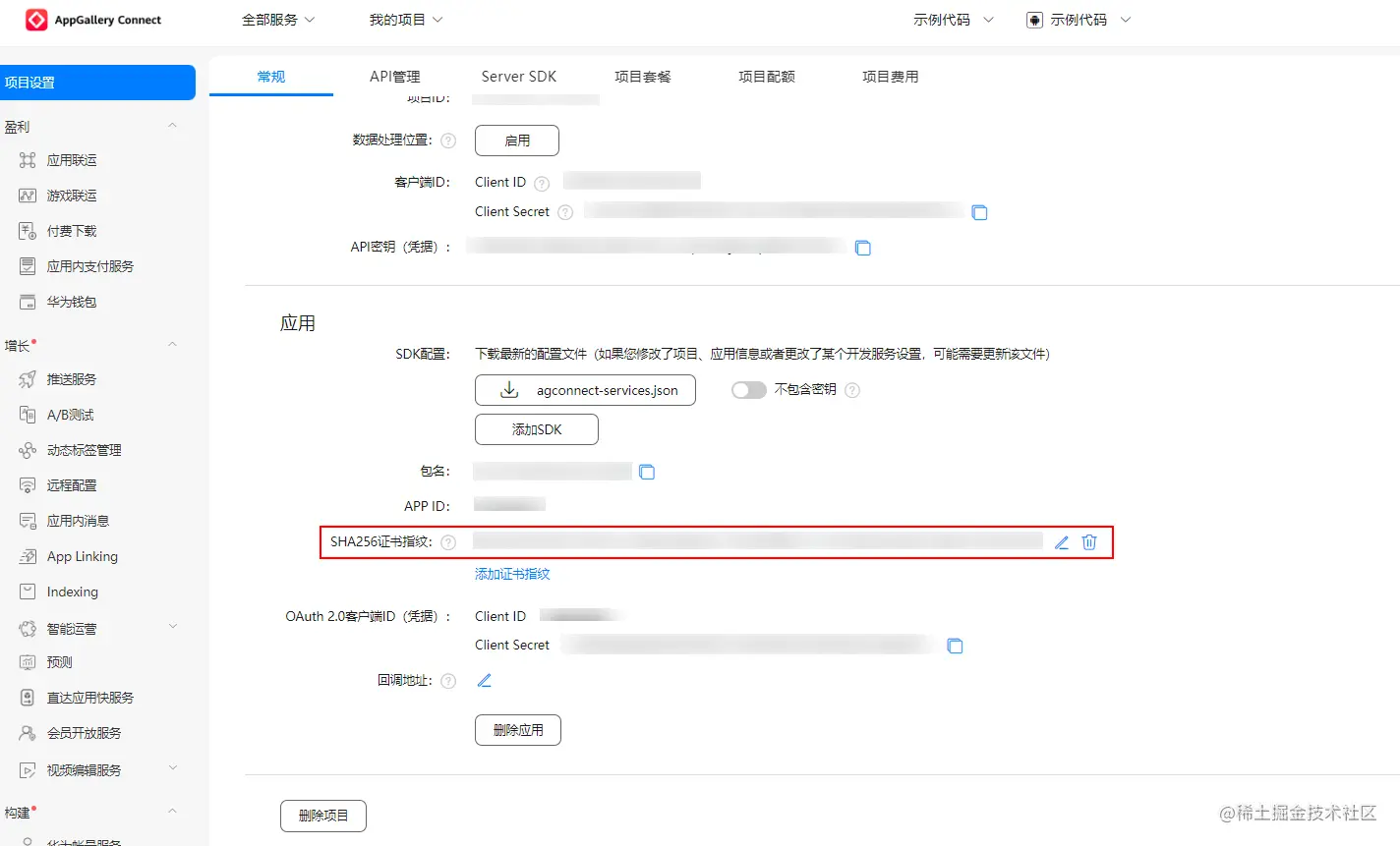This screenshot has width=1400, height=846.
Task: Open the App Linking sidebar icon
Action: 28,556
